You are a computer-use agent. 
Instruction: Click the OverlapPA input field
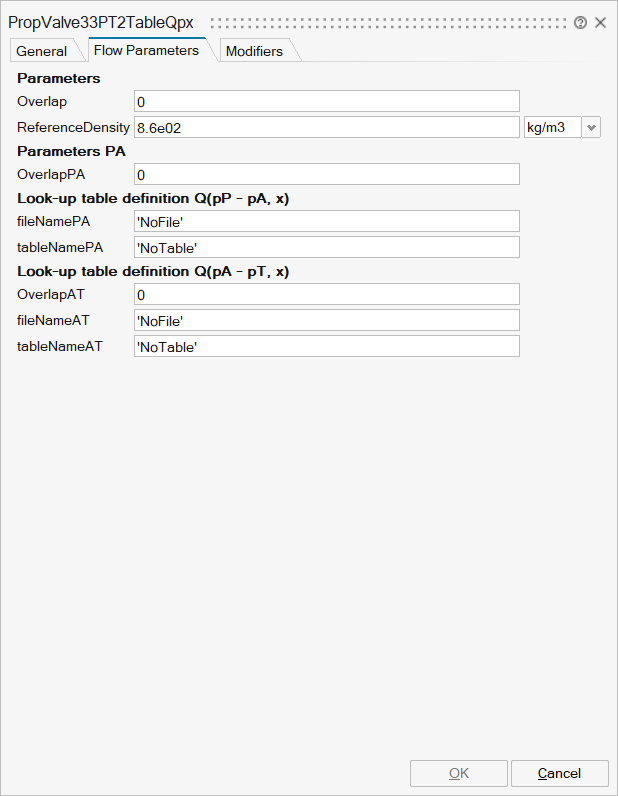click(326, 174)
